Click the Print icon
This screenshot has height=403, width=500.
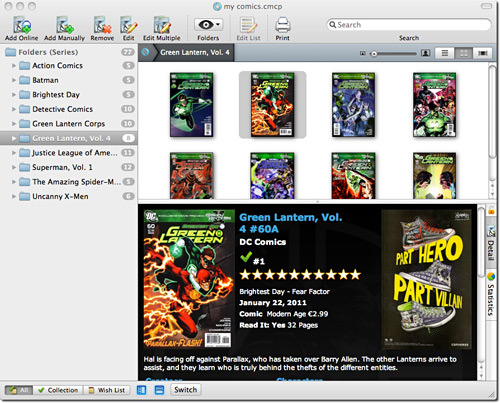tap(282, 25)
